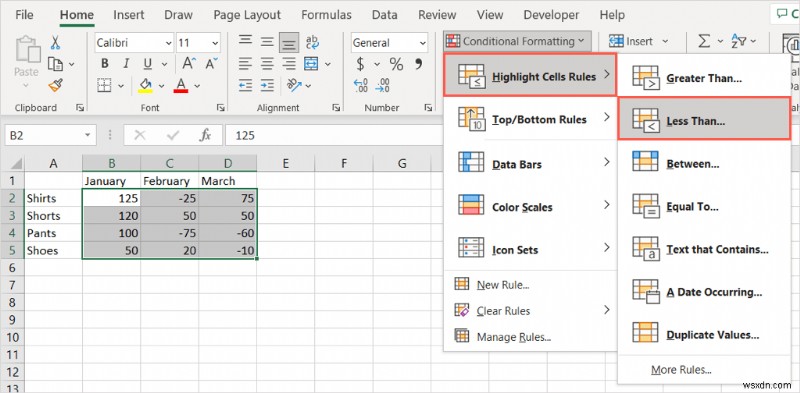Open the File tab
Viewport: 800px width, 393px height.
[24, 15]
